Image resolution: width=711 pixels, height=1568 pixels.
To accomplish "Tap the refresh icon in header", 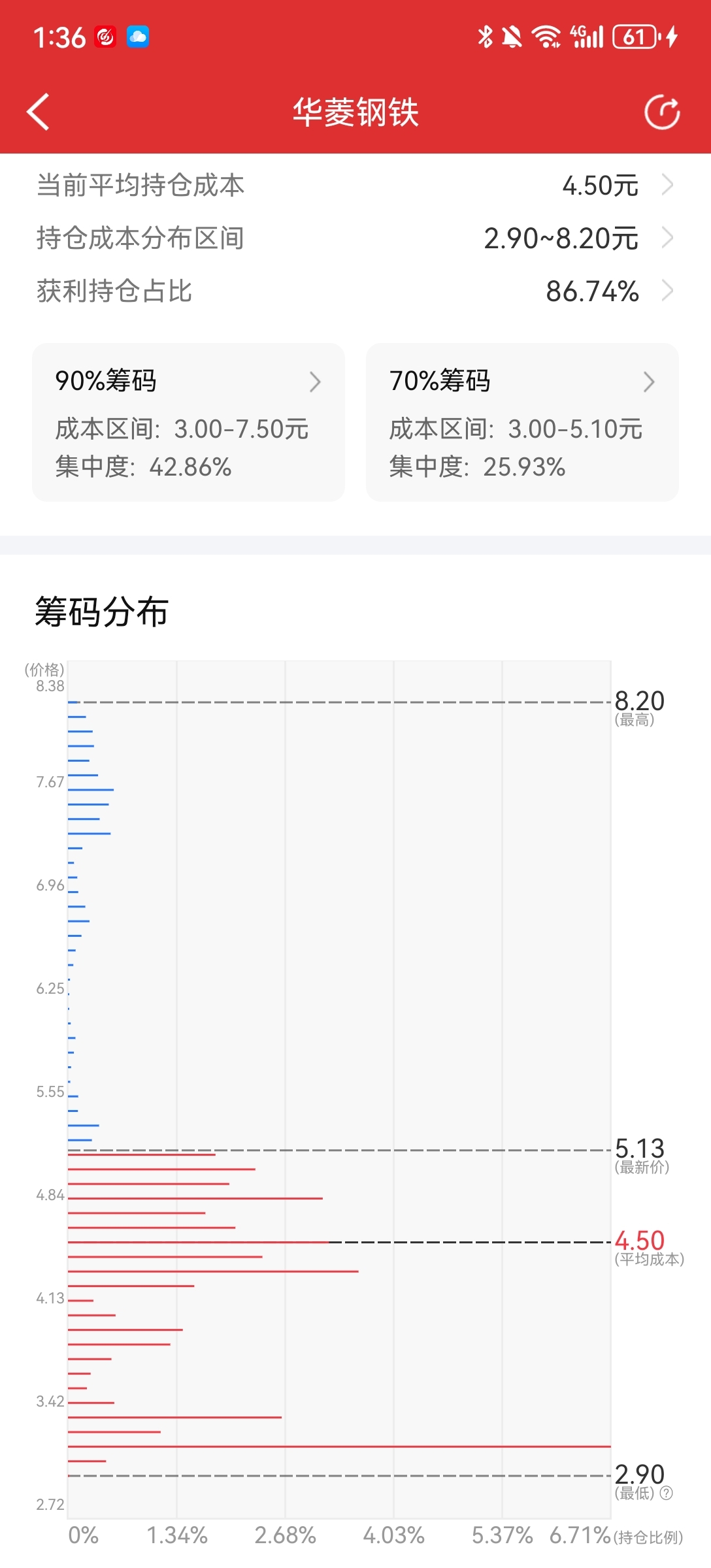I will pyautogui.click(x=662, y=112).
